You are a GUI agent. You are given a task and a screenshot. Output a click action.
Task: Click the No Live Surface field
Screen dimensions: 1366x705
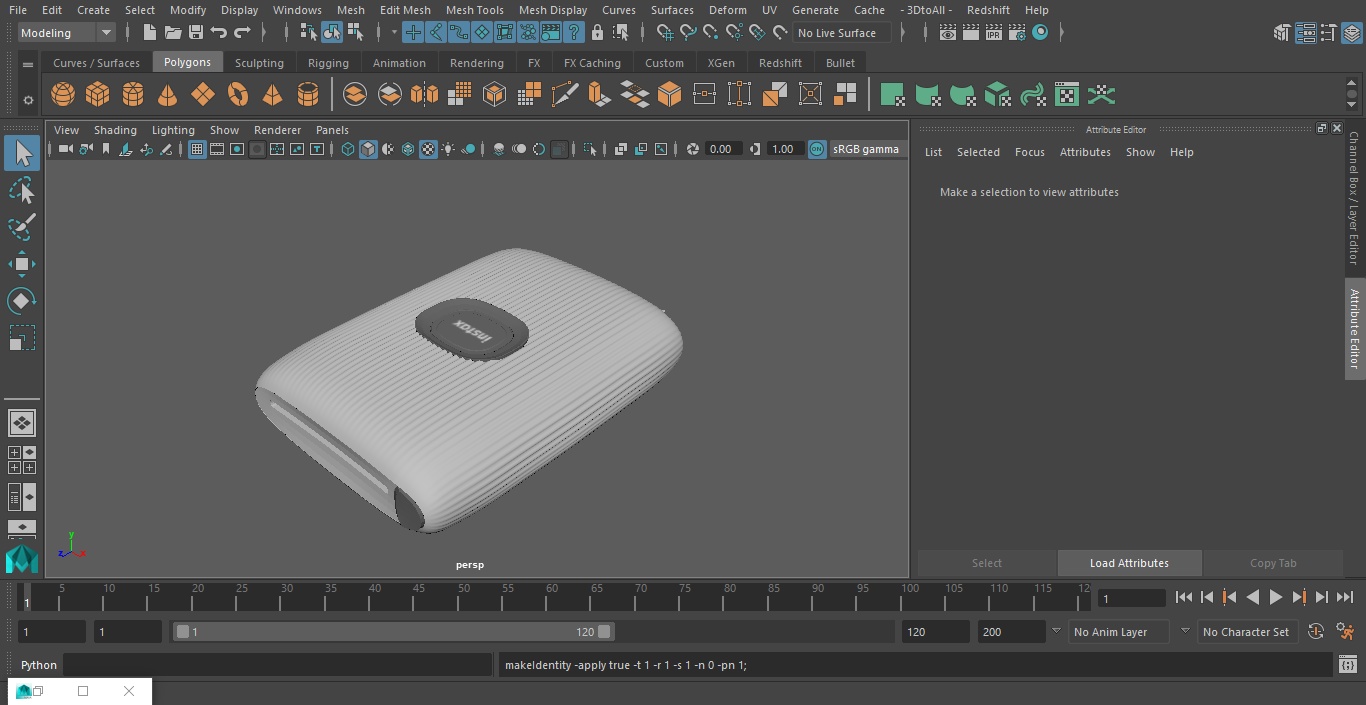tap(841, 33)
